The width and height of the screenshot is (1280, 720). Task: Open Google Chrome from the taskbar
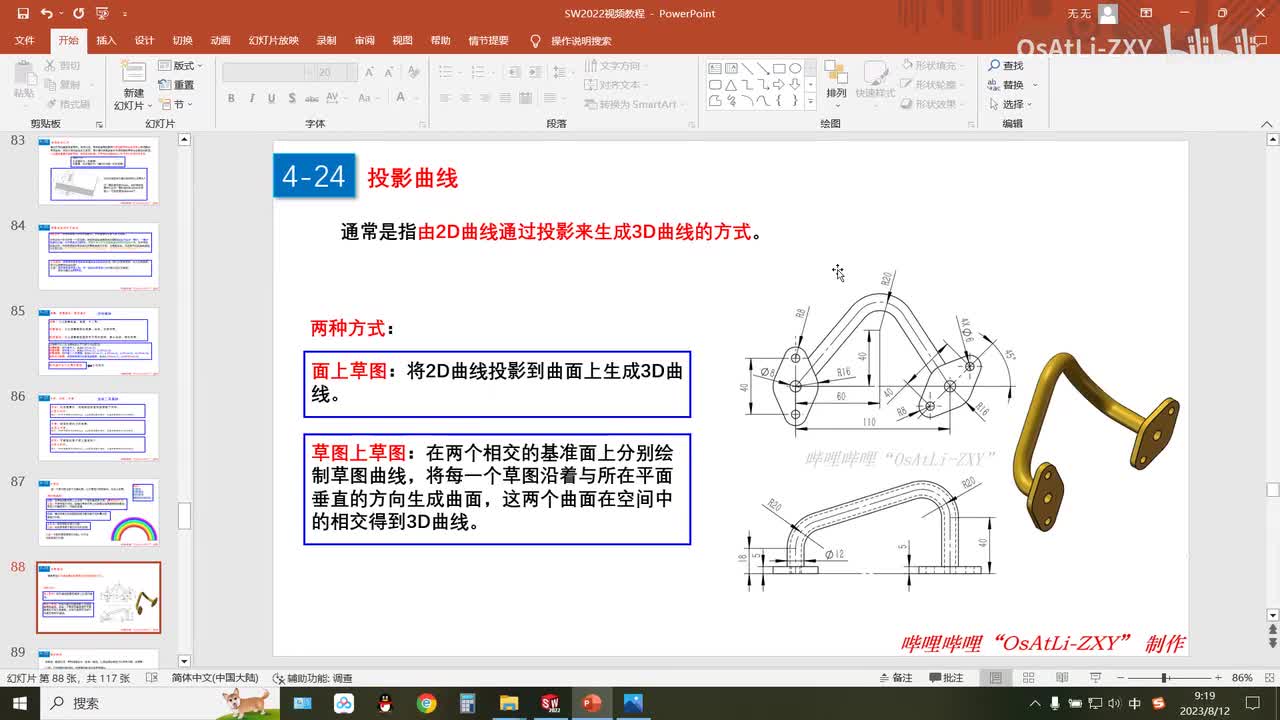pos(427,703)
